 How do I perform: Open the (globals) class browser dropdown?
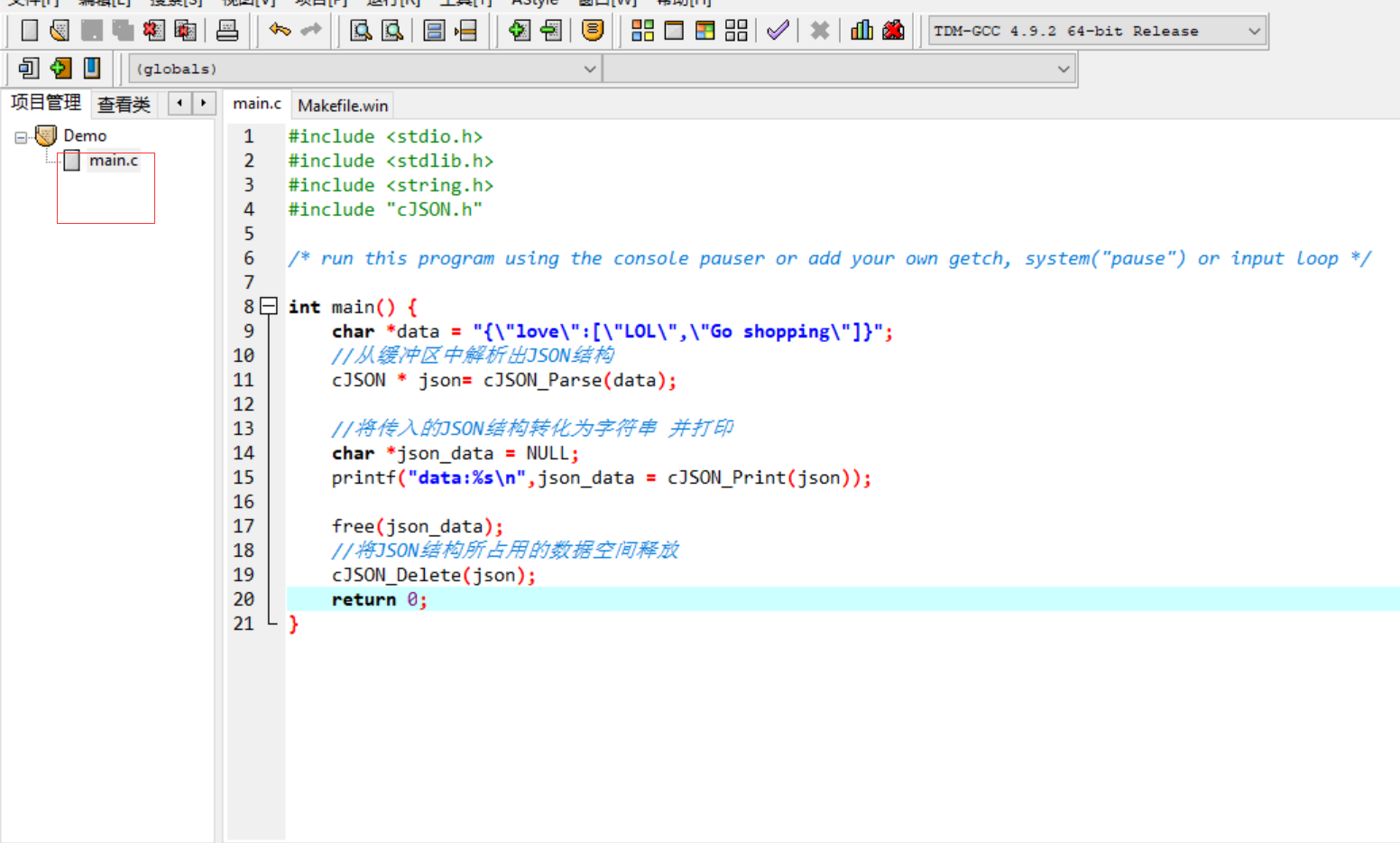tap(591, 68)
